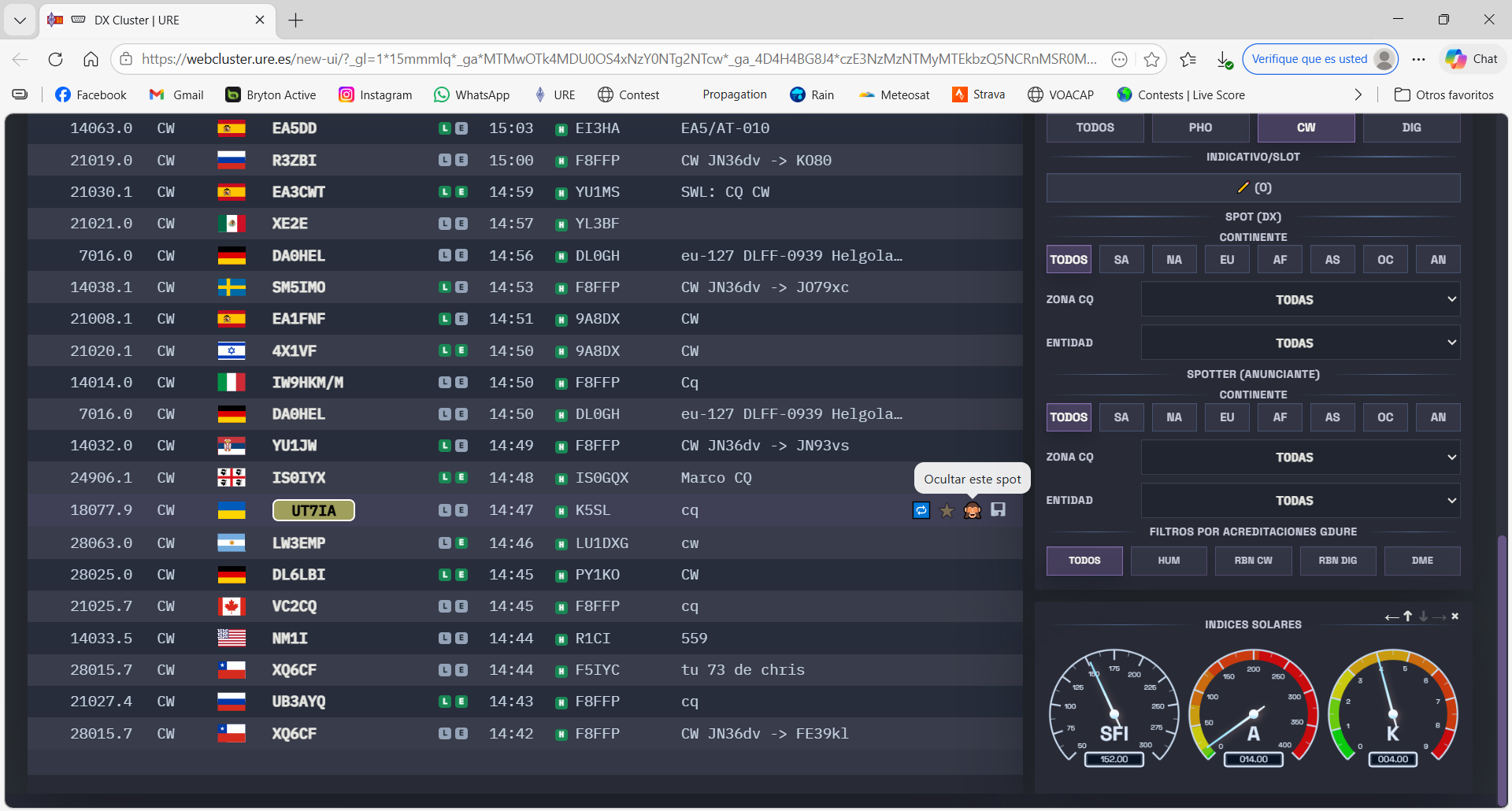Click the page's vertical scrollbar thumb
Image resolution: width=1512 pixels, height=811 pixels.
point(1502,669)
